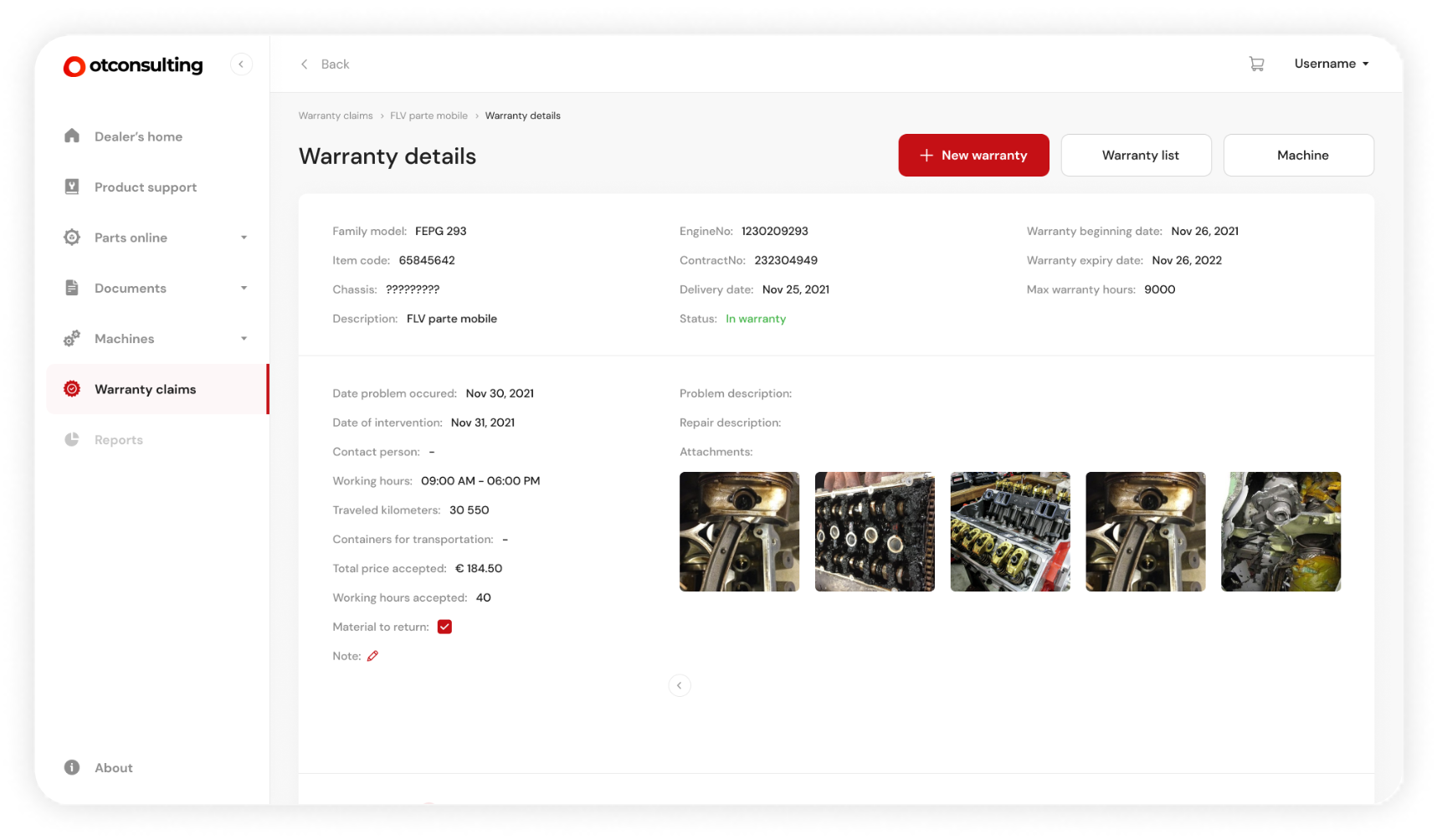Click the 'In warranty' status text
Viewport: 1437px width, 840px height.
tap(756, 319)
